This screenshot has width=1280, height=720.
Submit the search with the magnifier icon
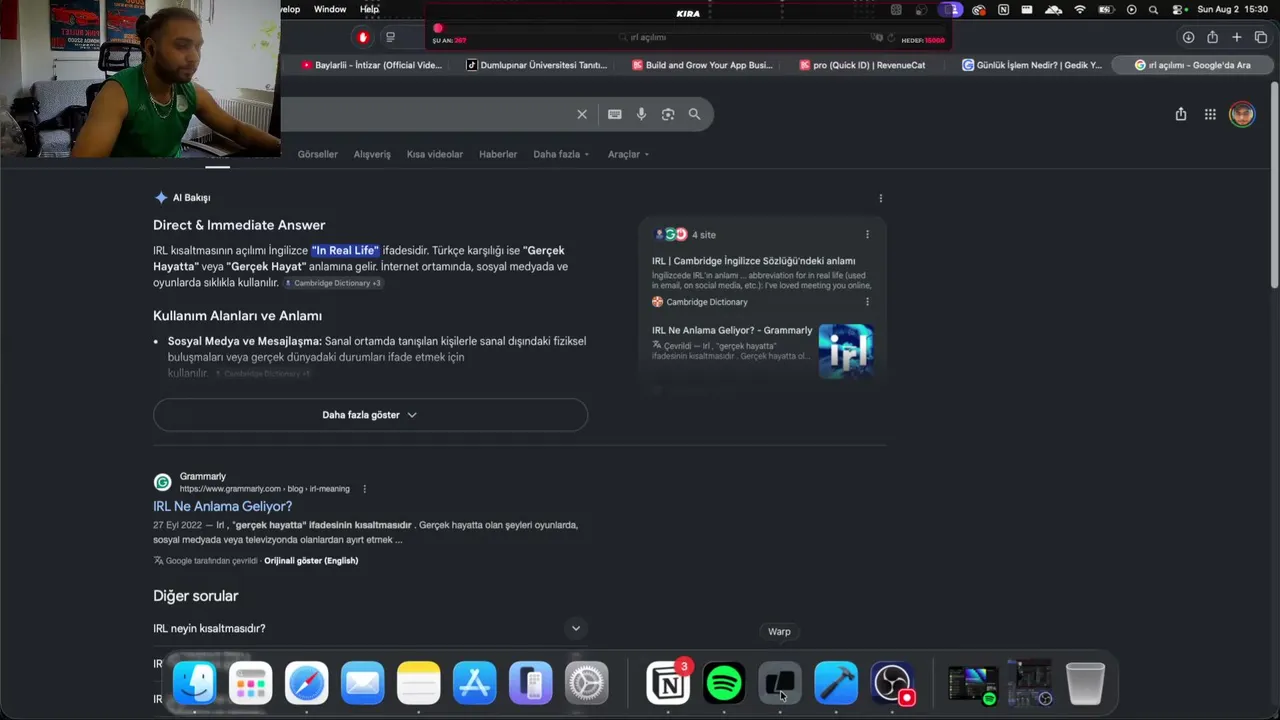(x=694, y=114)
